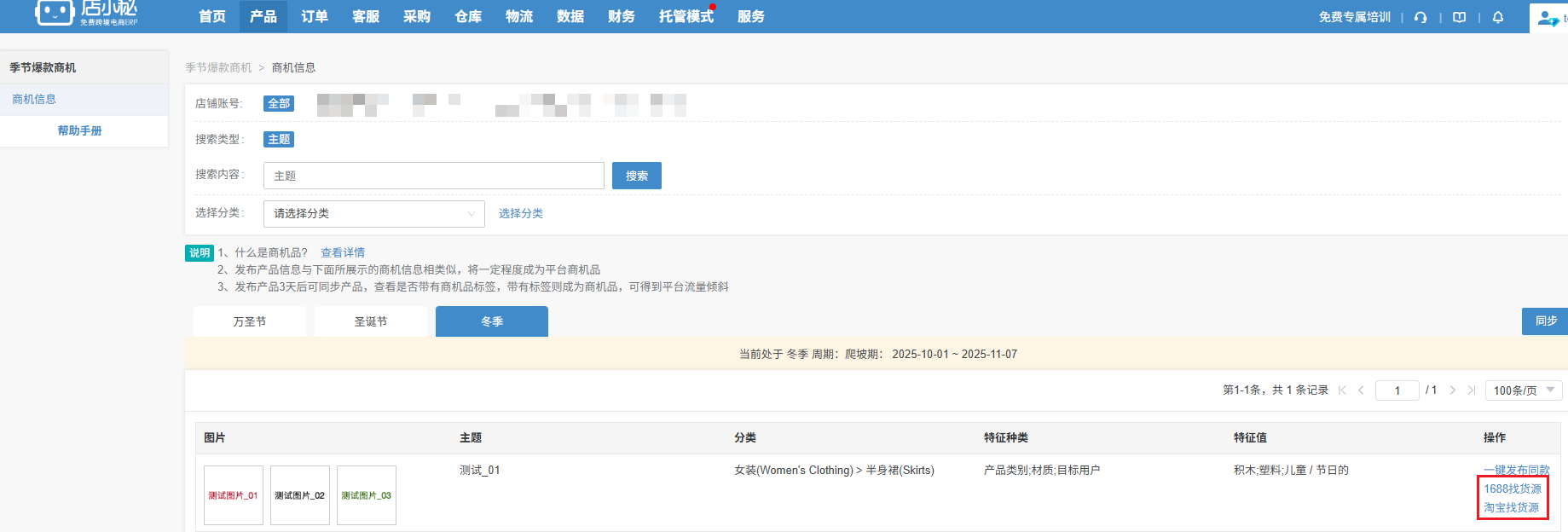Image resolution: width=1568 pixels, height=532 pixels.
Task: Switch to the 圣诞节 tab
Action: [x=370, y=321]
